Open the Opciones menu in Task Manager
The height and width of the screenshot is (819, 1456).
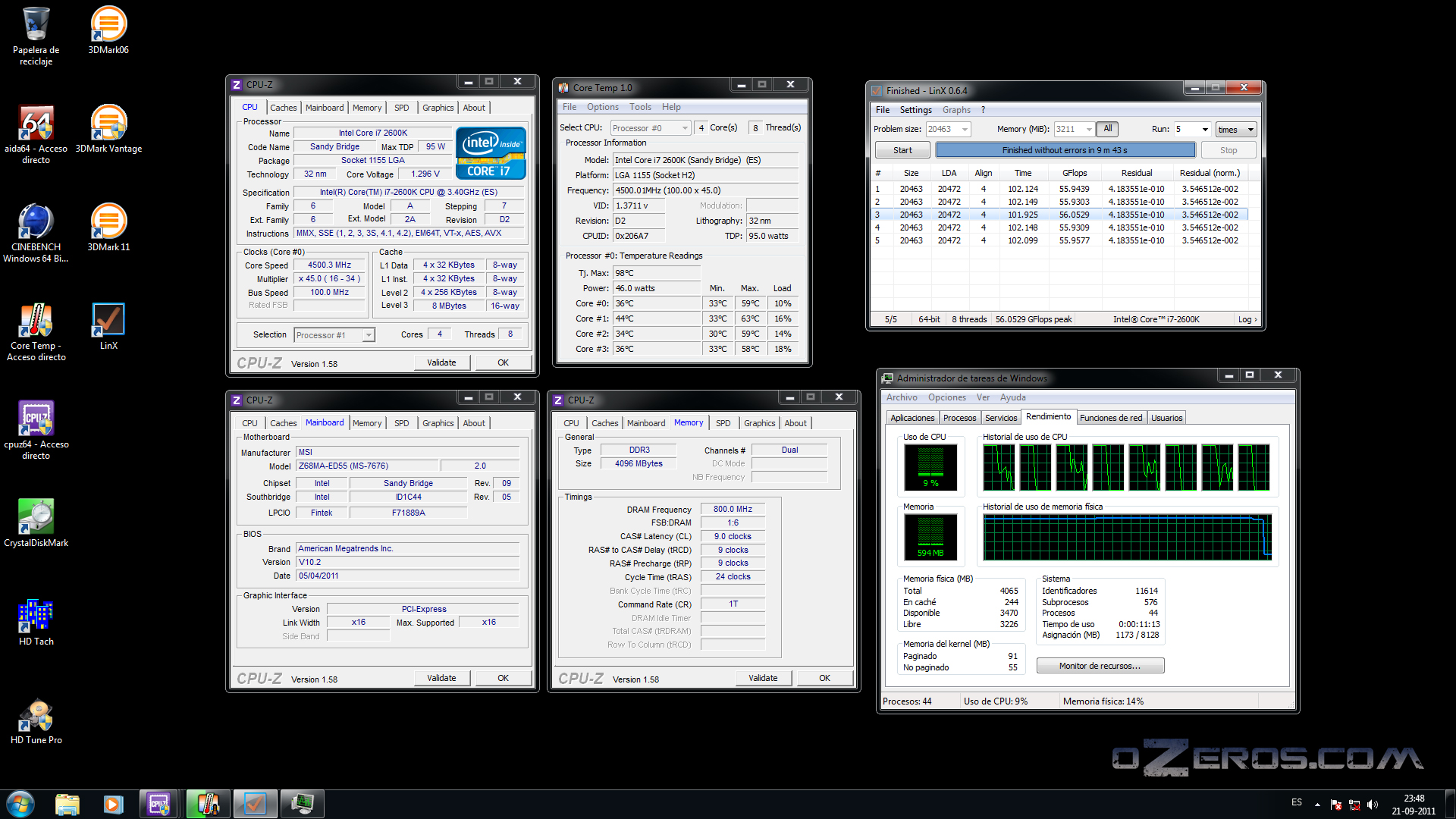click(947, 397)
